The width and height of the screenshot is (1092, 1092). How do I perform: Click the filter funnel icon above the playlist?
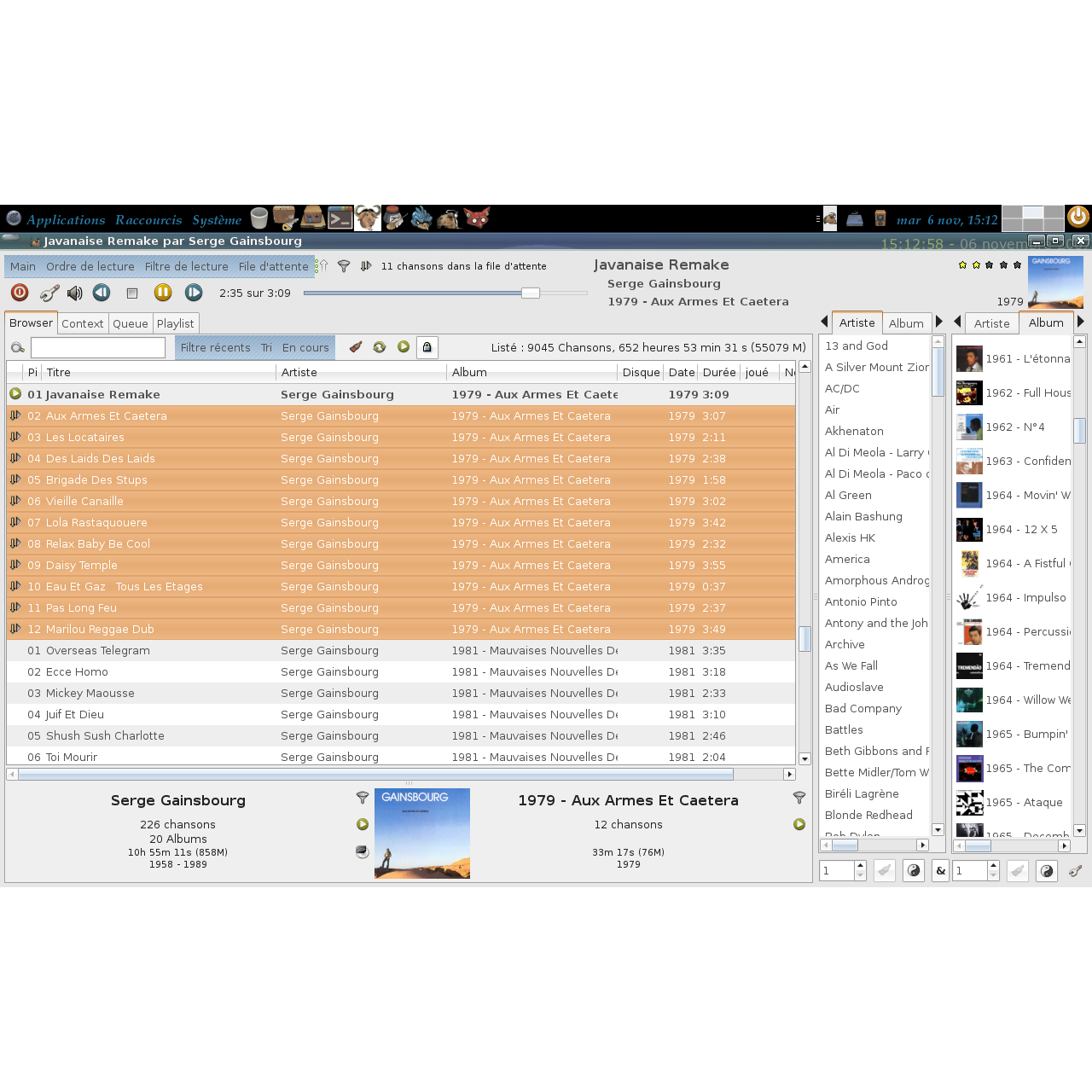pyautogui.click(x=344, y=265)
